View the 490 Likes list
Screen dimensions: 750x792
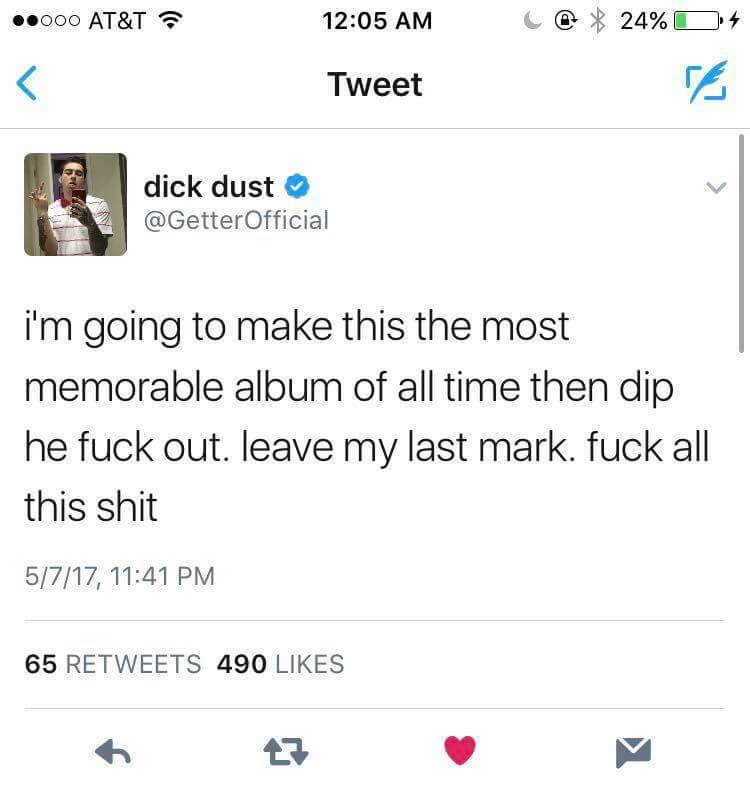coord(280,664)
